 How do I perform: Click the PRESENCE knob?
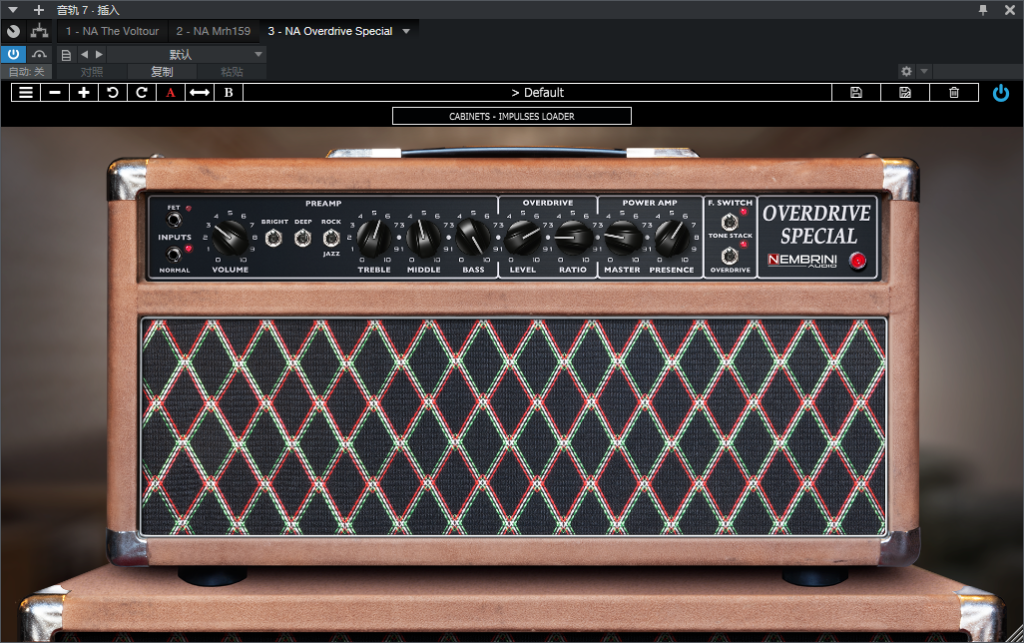(671, 238)
